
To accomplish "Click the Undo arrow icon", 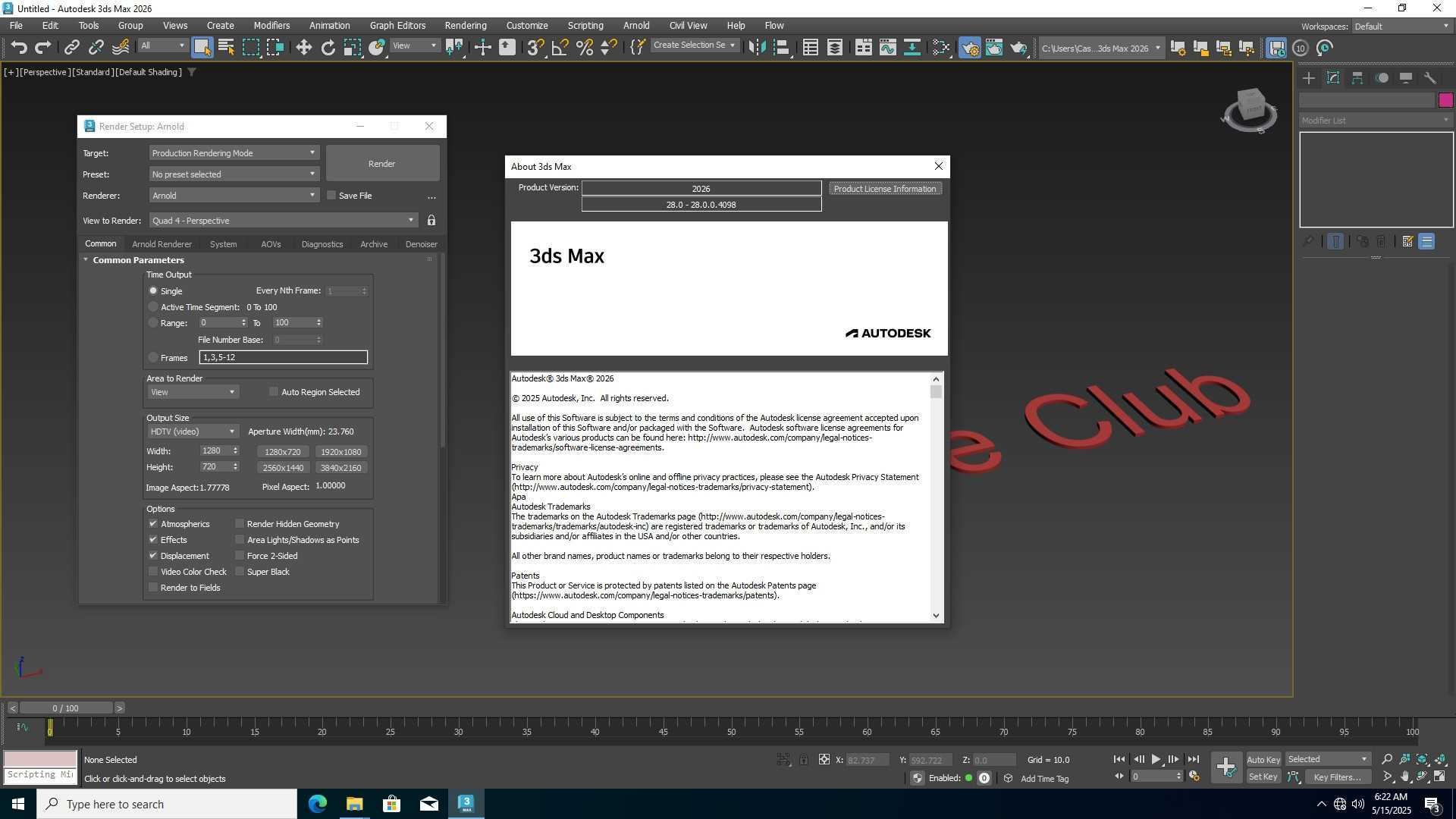I will (x=18, y=48).
